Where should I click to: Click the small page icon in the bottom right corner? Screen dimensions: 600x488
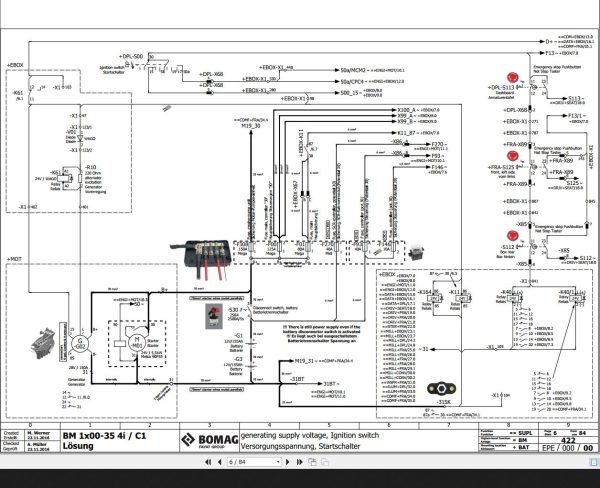coord(594,462)
